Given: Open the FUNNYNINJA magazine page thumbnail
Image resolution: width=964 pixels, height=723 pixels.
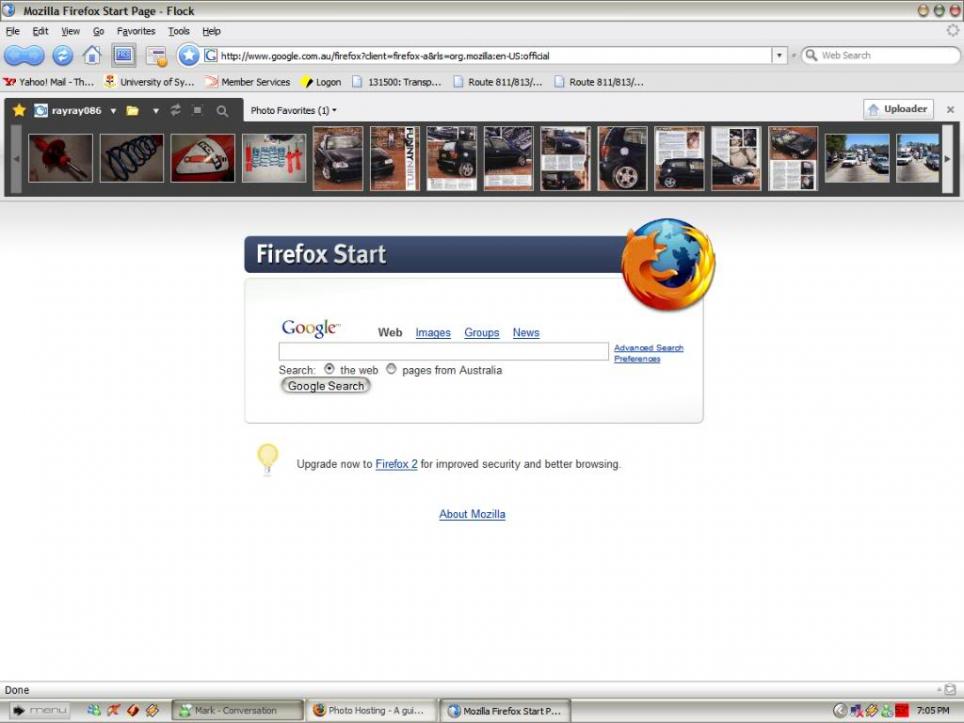Looking at the screenshot, I should [395, 158].
